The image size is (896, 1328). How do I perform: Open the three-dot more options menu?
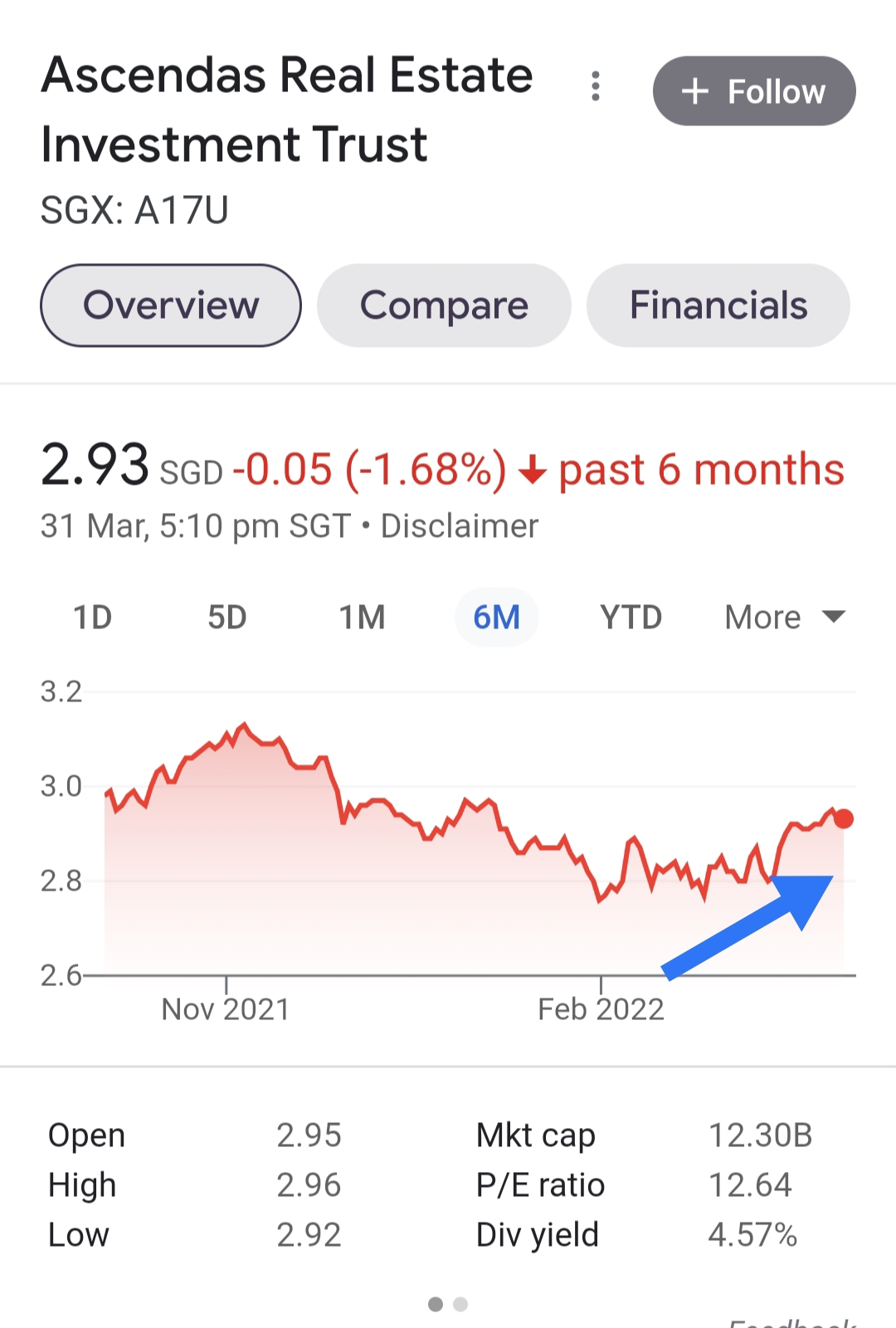click(x=595, y=86)
